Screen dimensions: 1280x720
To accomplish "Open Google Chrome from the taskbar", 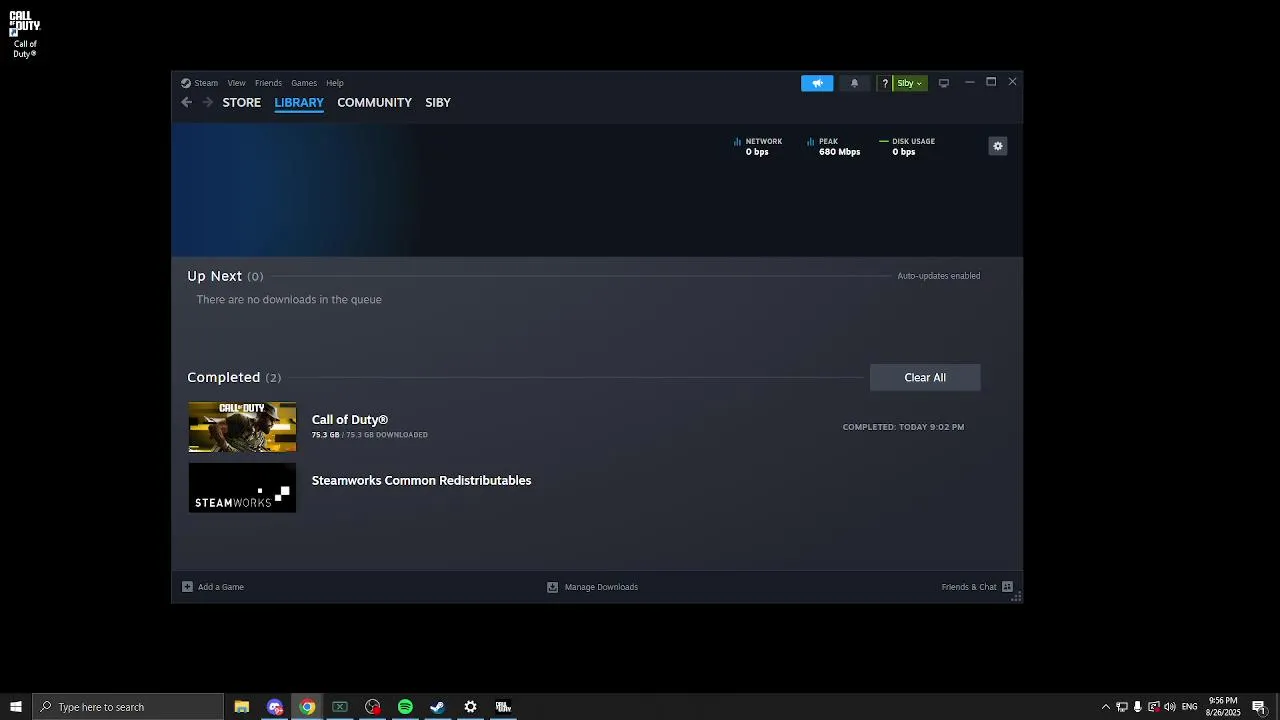I will 307,707.
